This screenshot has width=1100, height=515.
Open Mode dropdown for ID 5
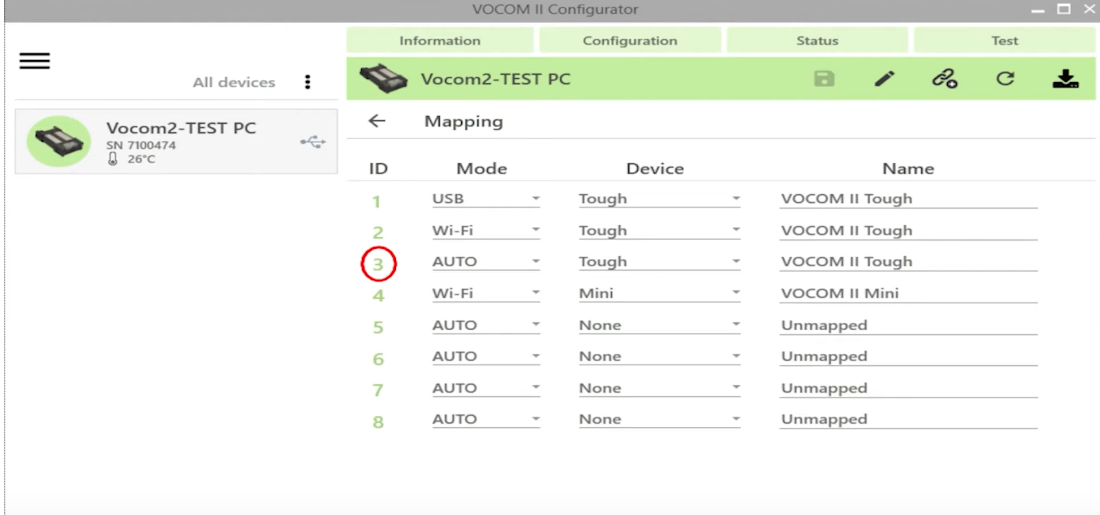pyautogui.click(x=485, y=326)
